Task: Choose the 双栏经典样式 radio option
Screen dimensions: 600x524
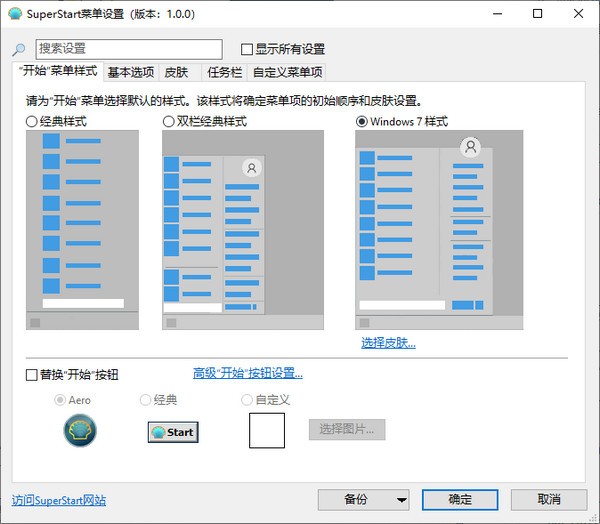Action: click(x=168, y=122)
